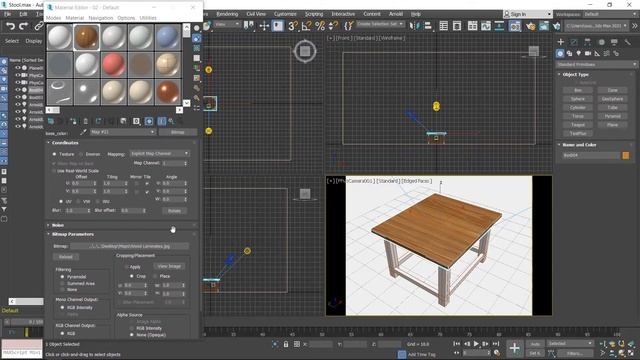Click Get Material icon in Material Editor
Viewport: 640px width, 360px height.
click(51, 121)
